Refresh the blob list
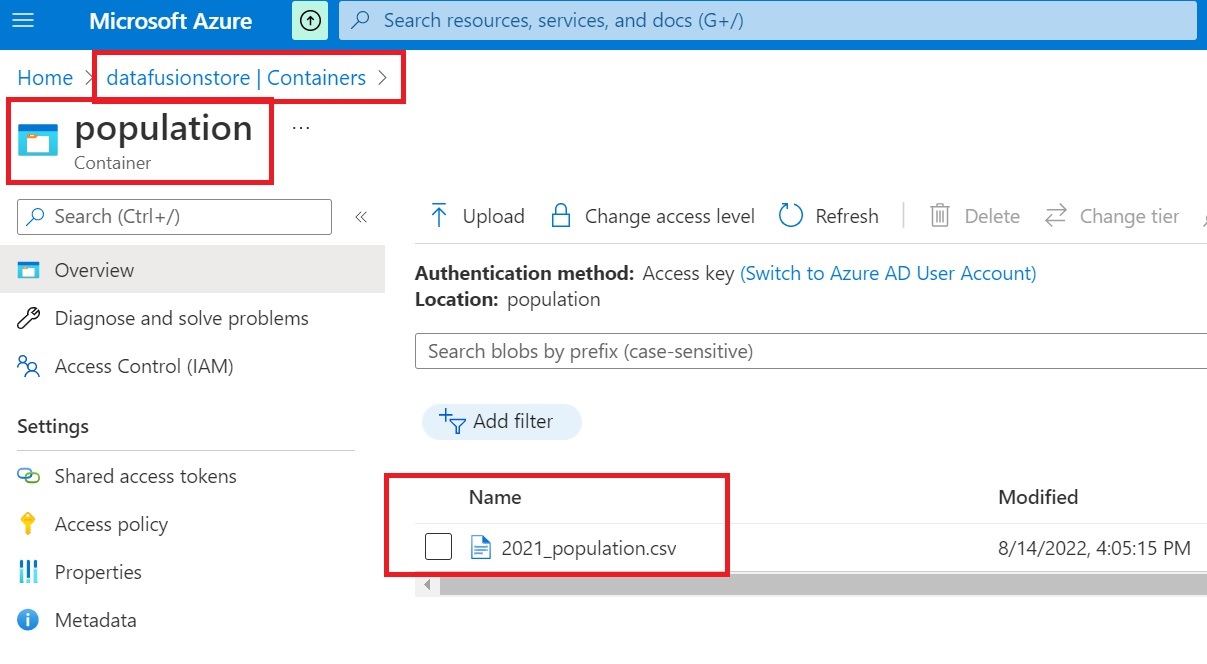Viewport: 1207px width, 664px height. 828,216
